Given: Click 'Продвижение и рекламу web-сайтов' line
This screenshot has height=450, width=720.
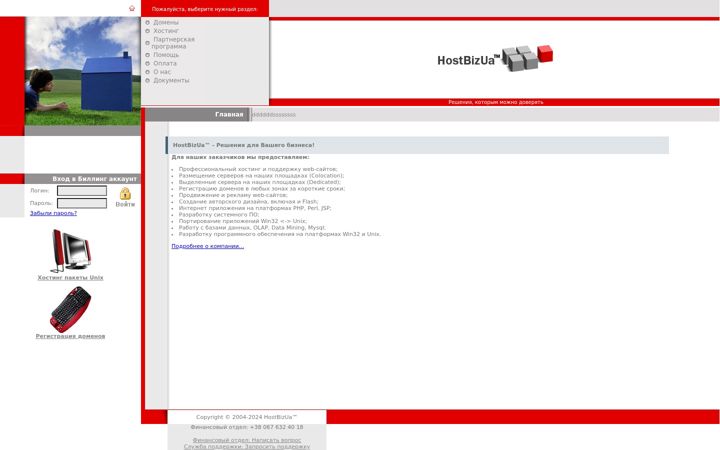Looking at the screenshot, I should 233,195.
